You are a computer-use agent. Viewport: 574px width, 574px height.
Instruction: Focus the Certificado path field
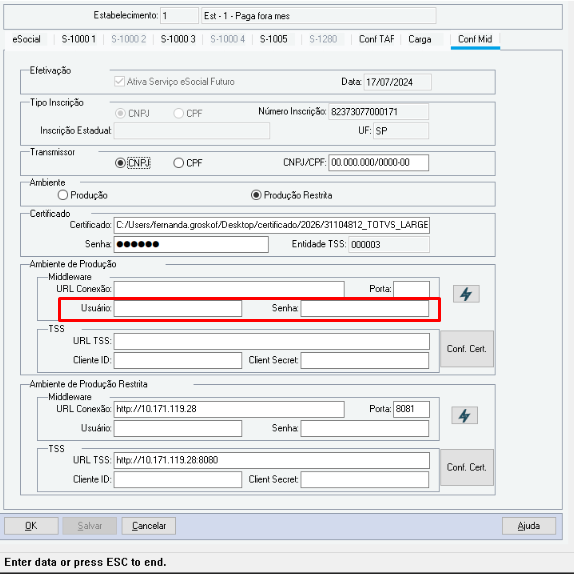click(272, 225)
